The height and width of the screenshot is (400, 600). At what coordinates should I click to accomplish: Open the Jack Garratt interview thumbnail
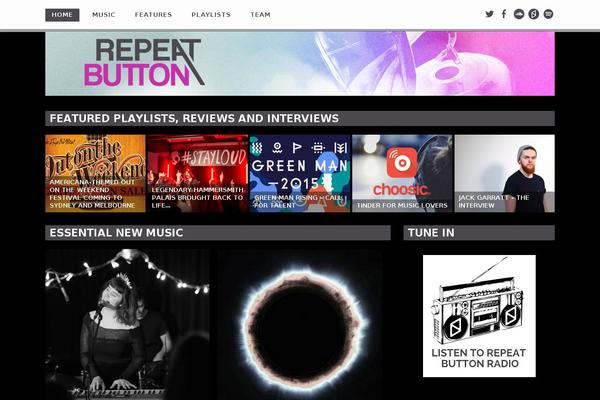tap(504, 173)
